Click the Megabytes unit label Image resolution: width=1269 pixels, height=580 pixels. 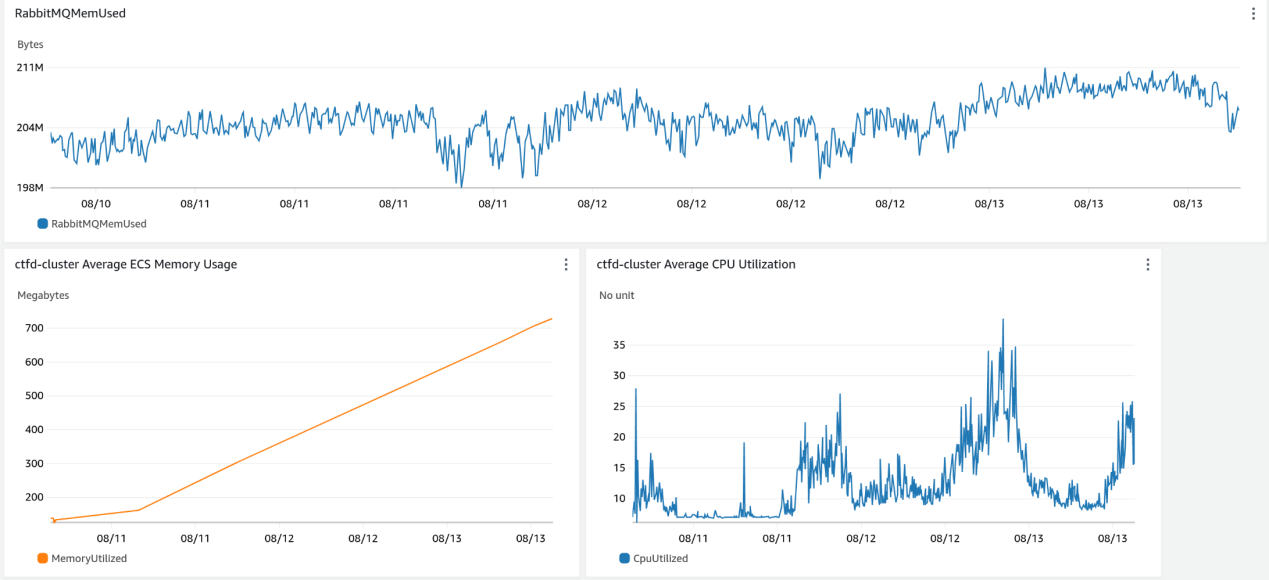tap(43, 295)
